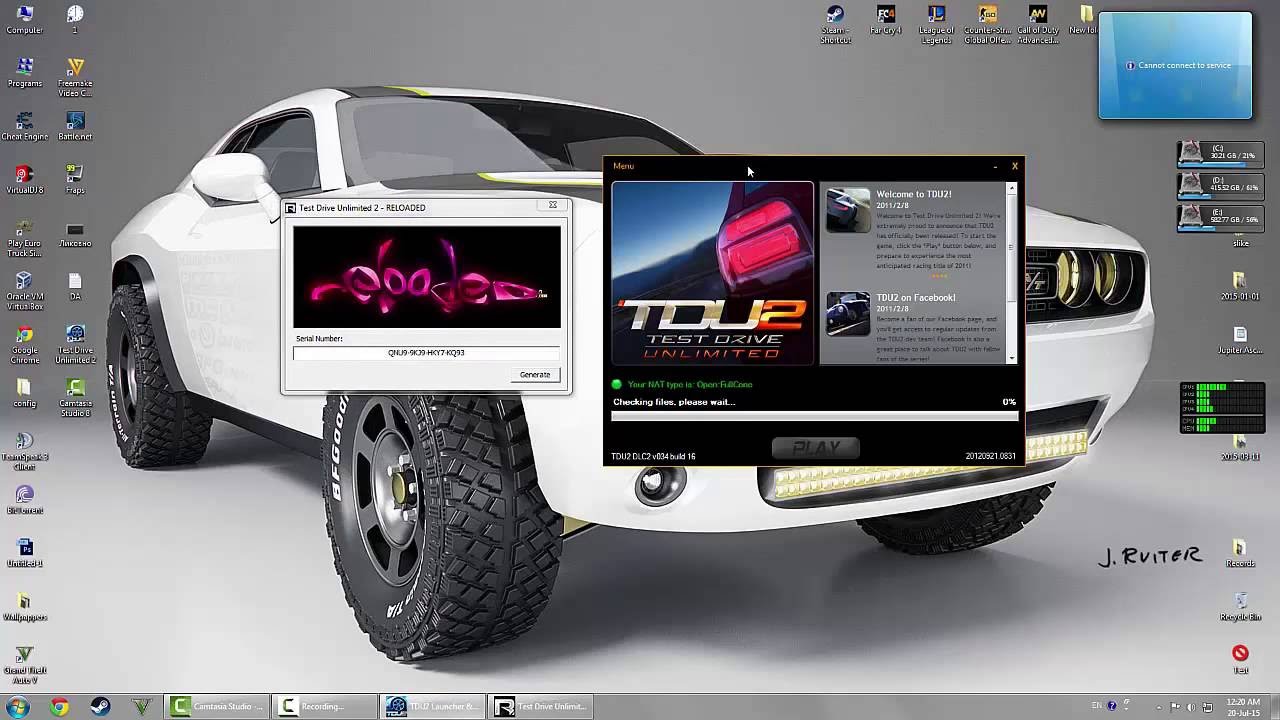This screenshot has height=720, width=1280.
Task: Open the pinned Chrome taskbar icon
Action: tap(59, 707)
